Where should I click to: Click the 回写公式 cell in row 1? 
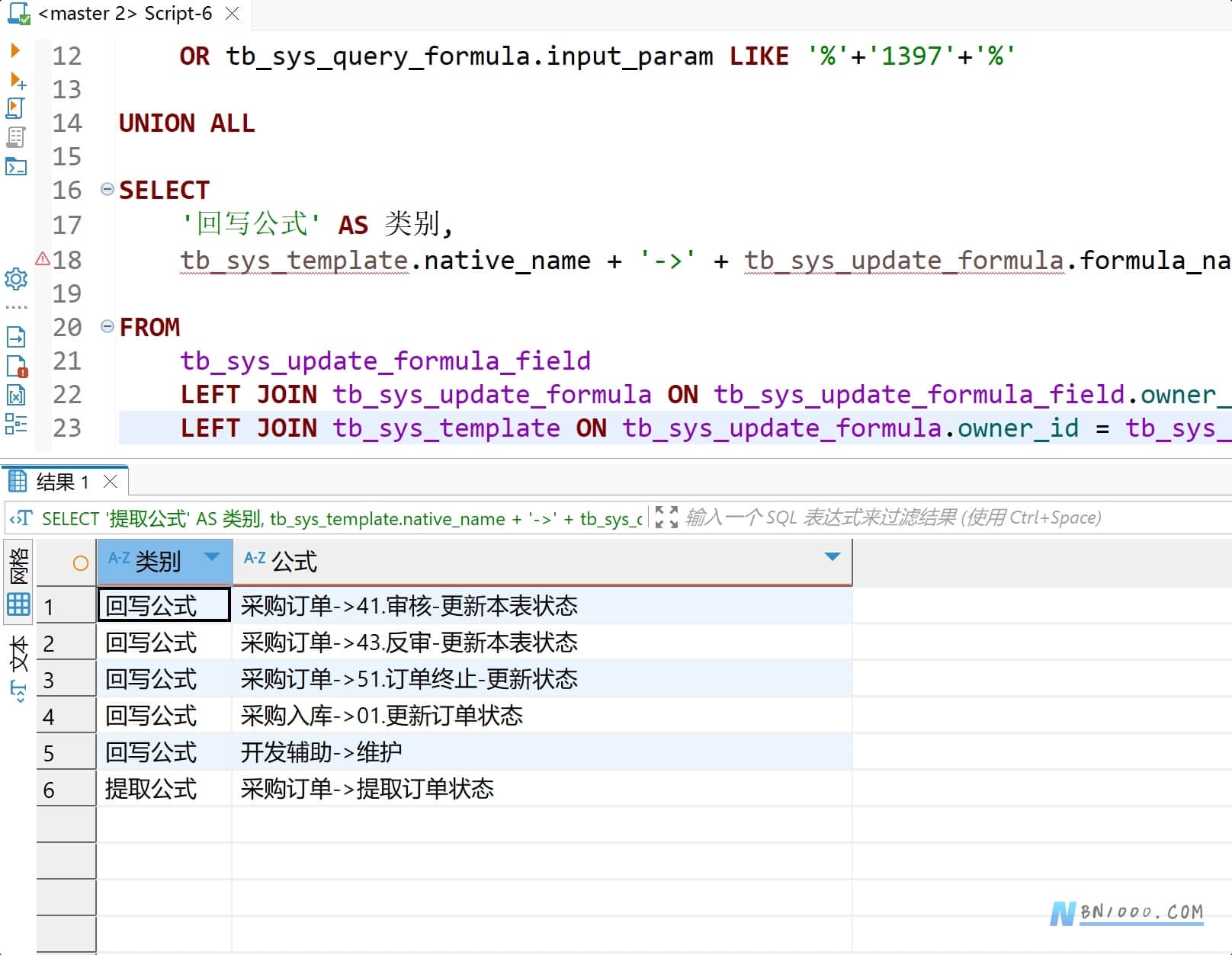coord(164,605)
